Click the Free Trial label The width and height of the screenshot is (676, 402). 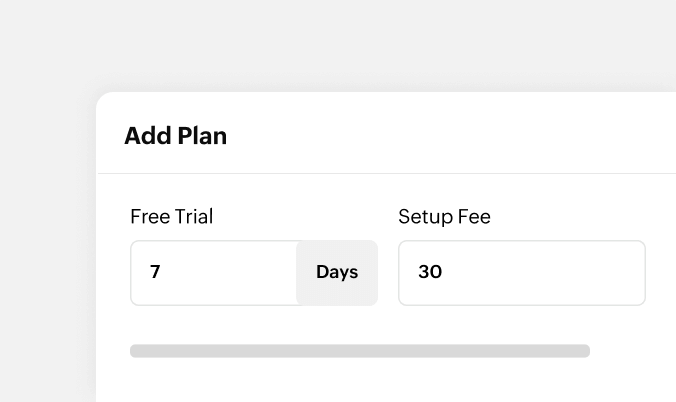pos(171,216)
